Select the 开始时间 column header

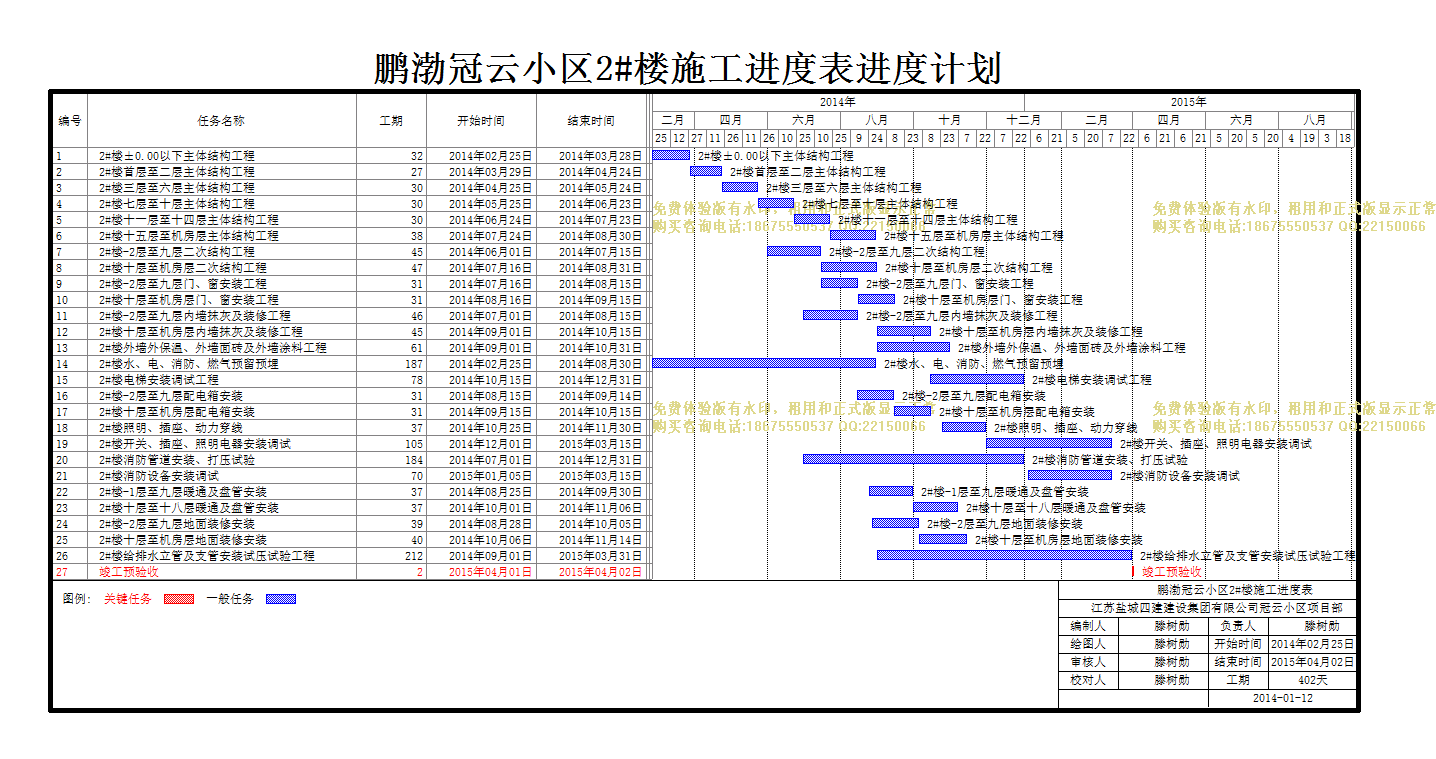tap(481, 121)
